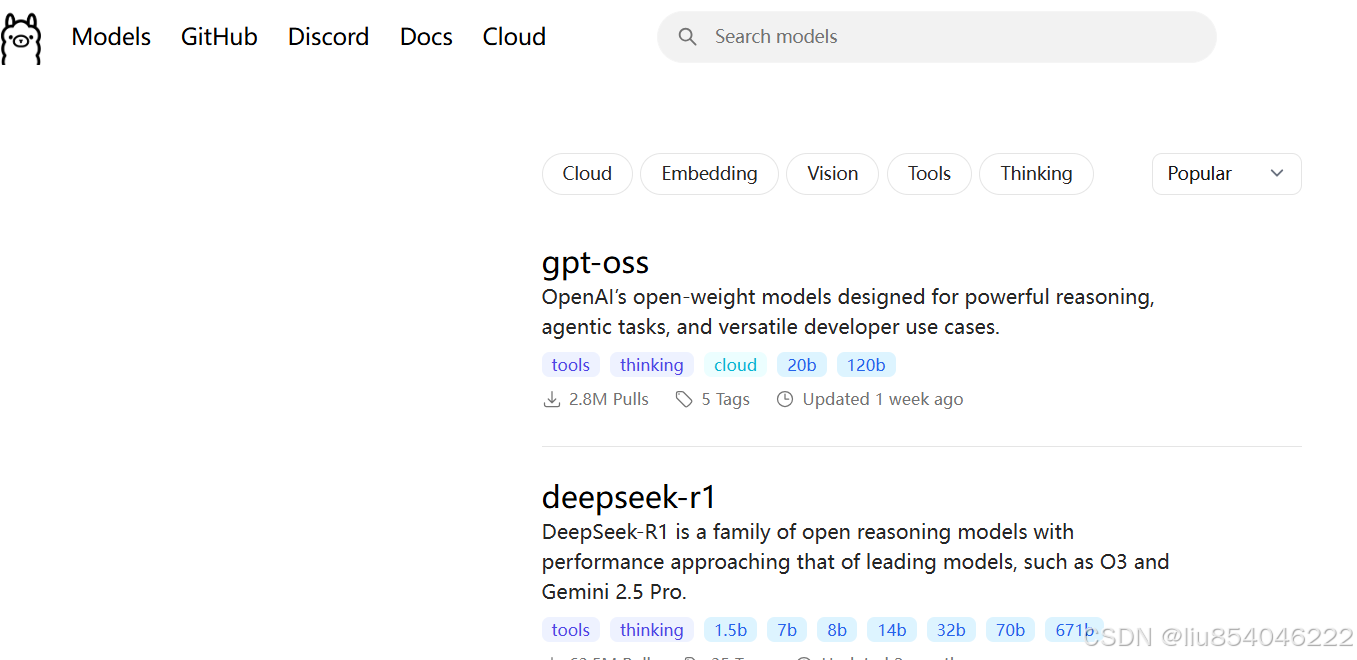Toggle the Thinking filter pill
Viewport: 1357px width, 660px height.
(x=1036, y=174)
